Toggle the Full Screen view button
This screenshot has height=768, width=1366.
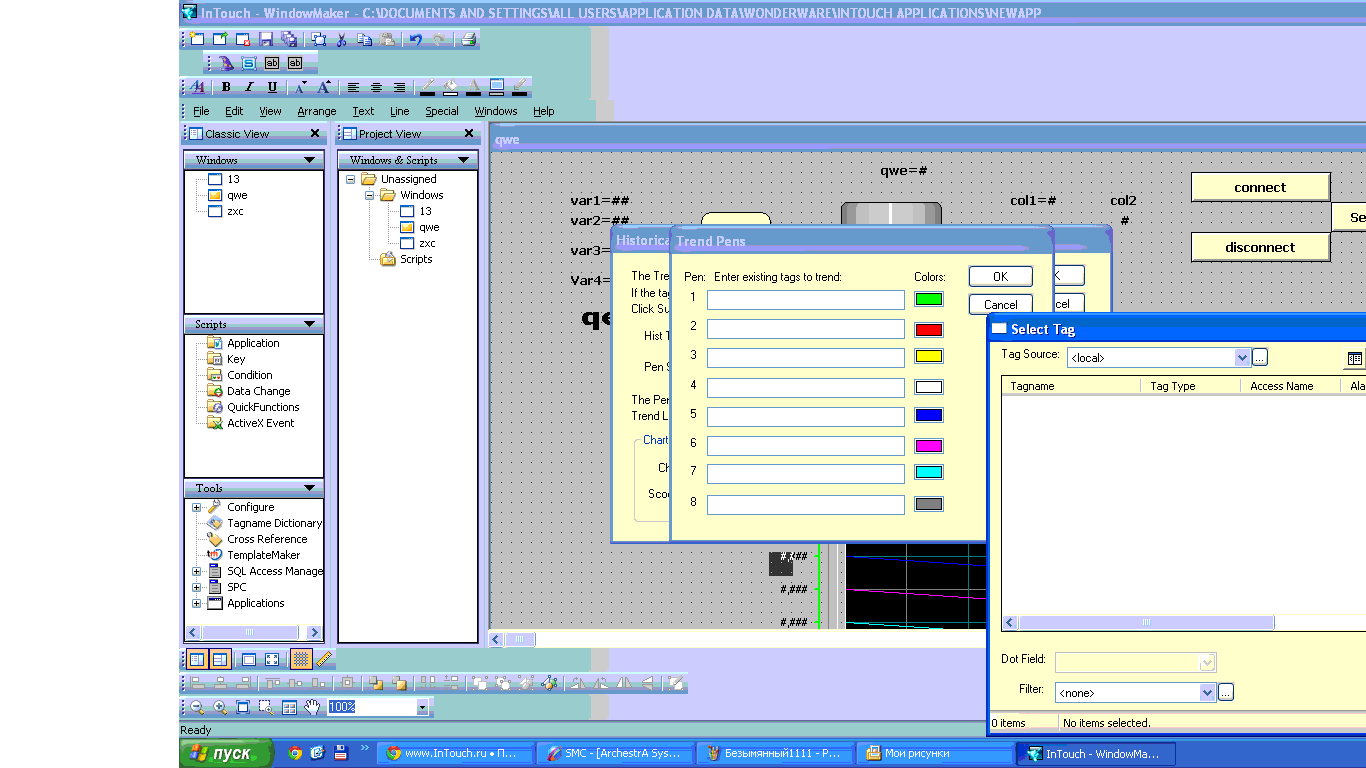271,659
